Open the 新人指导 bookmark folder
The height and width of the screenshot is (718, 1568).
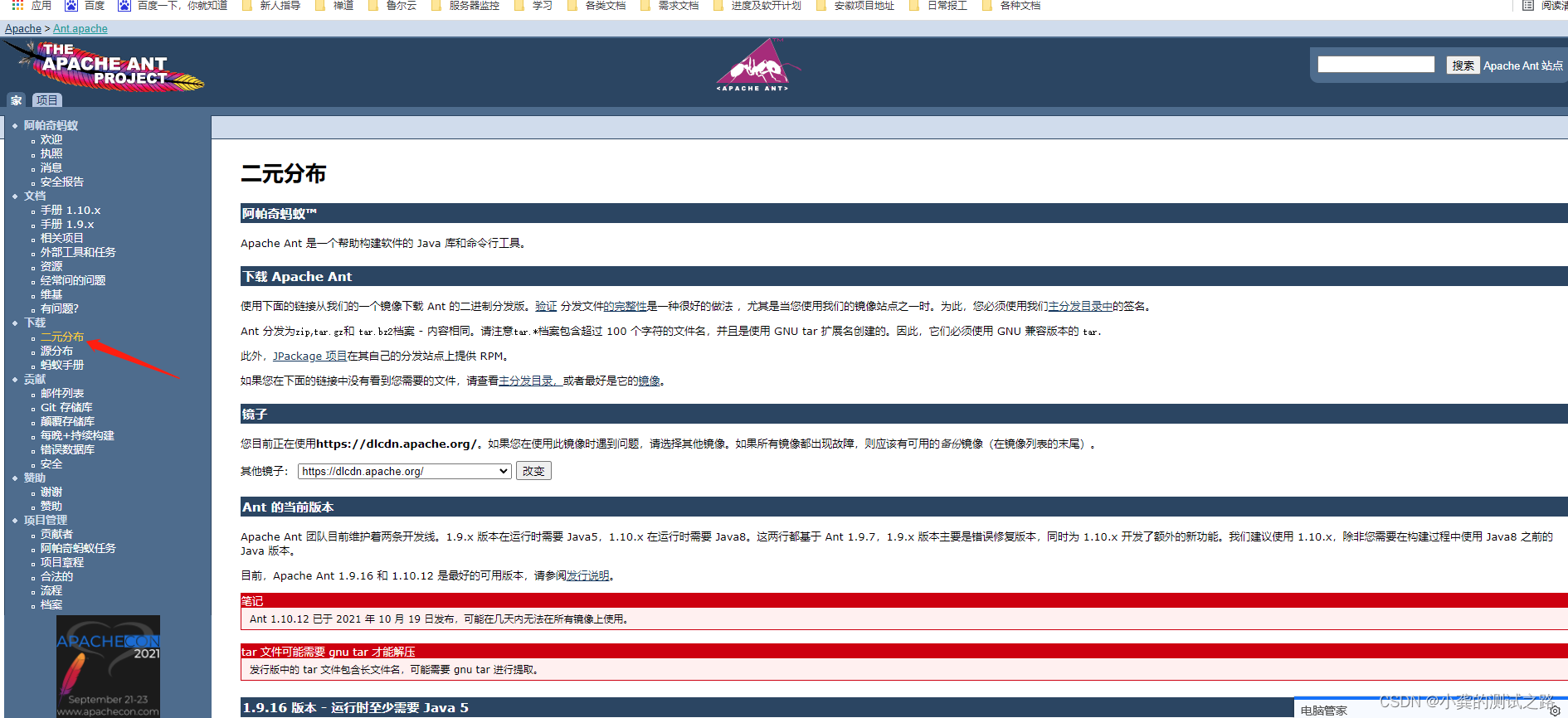pyautogui.click(x=271, y=5)
